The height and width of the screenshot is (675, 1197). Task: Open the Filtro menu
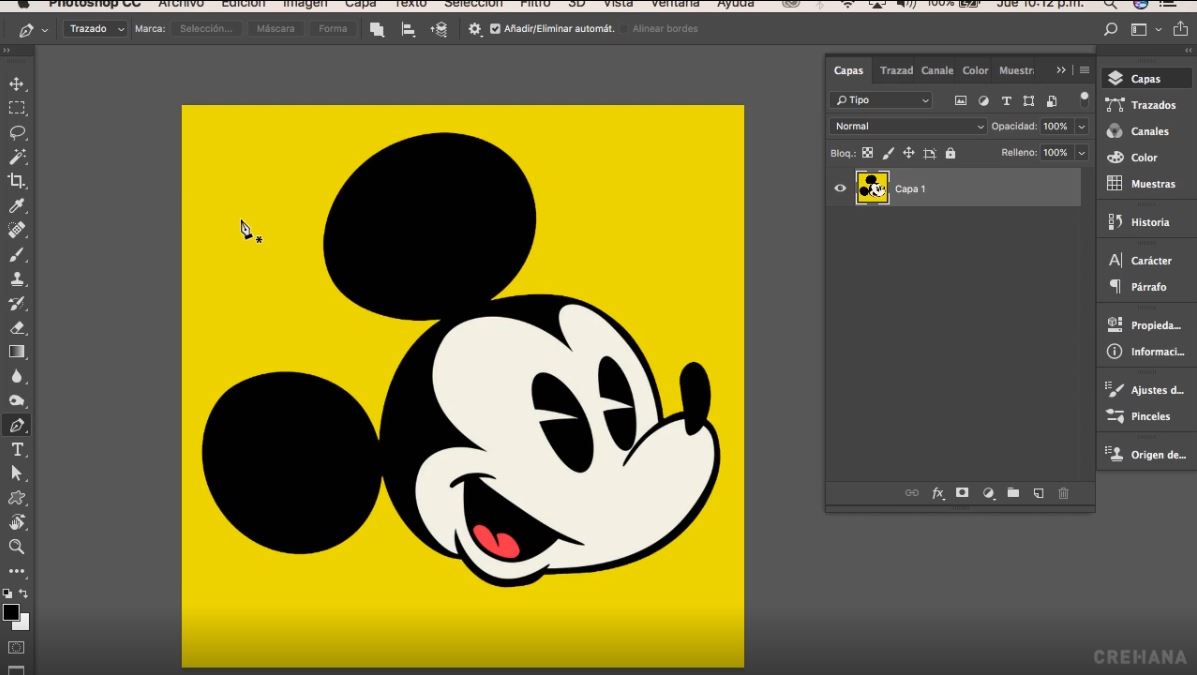[x=535, y=4]
